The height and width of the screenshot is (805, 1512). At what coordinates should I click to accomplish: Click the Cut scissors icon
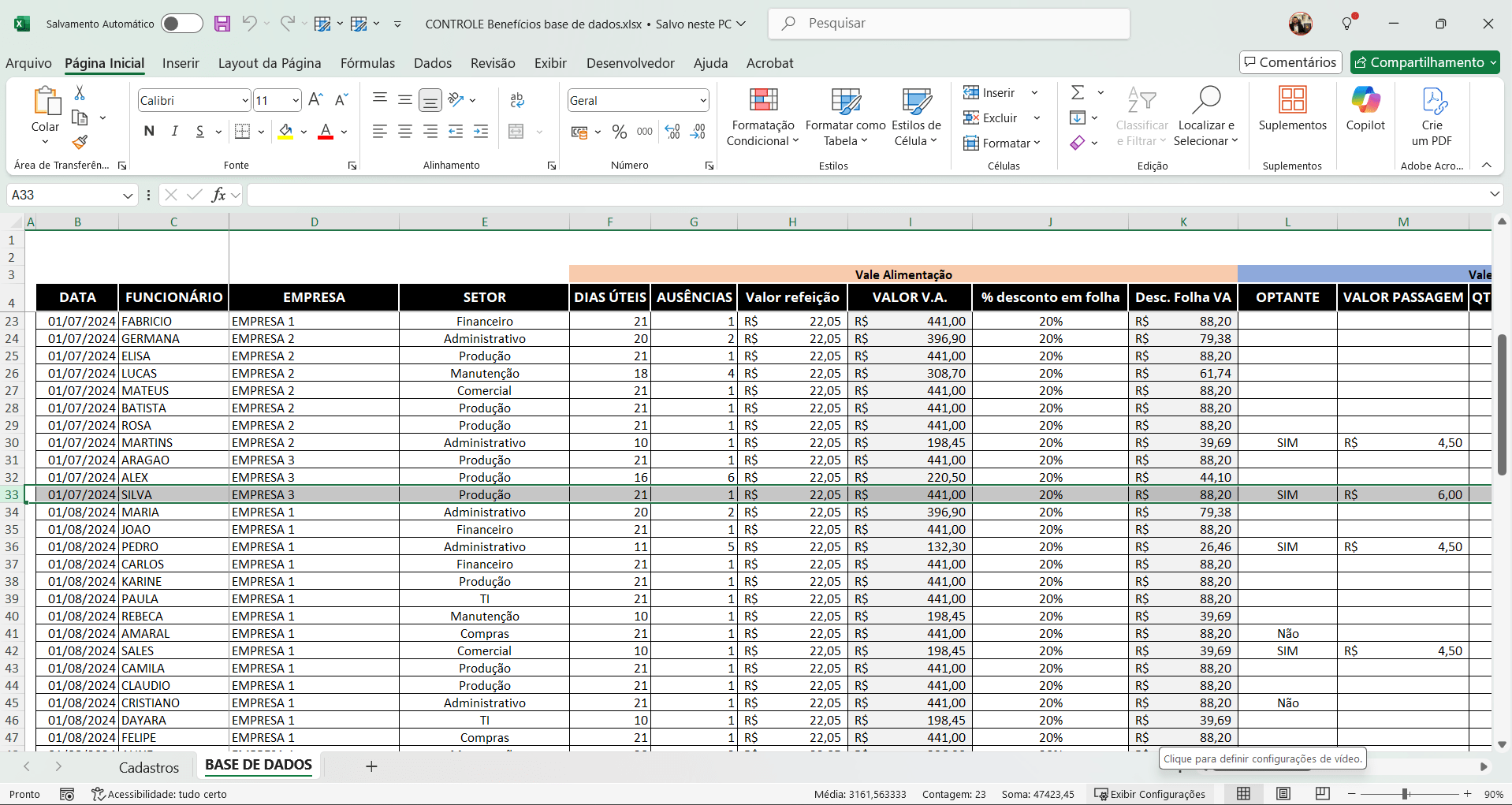pos(80,93)
